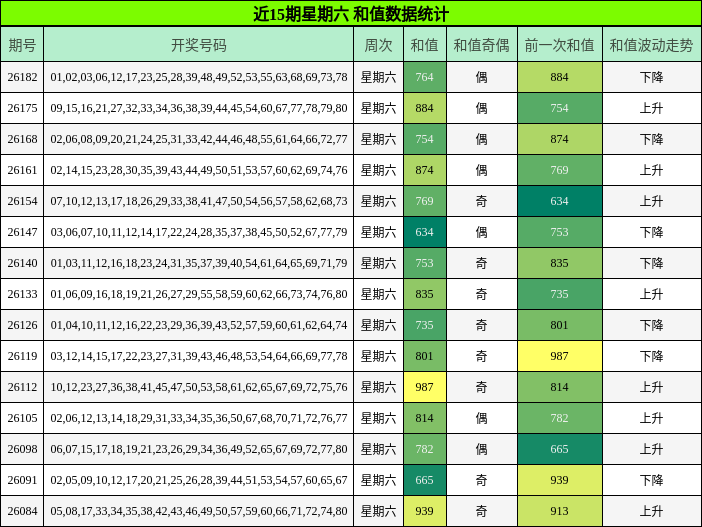Click the draw numbers starting 05,08,17,33
Viewport: 702px width, 527px height.
(x=199, y=511)
